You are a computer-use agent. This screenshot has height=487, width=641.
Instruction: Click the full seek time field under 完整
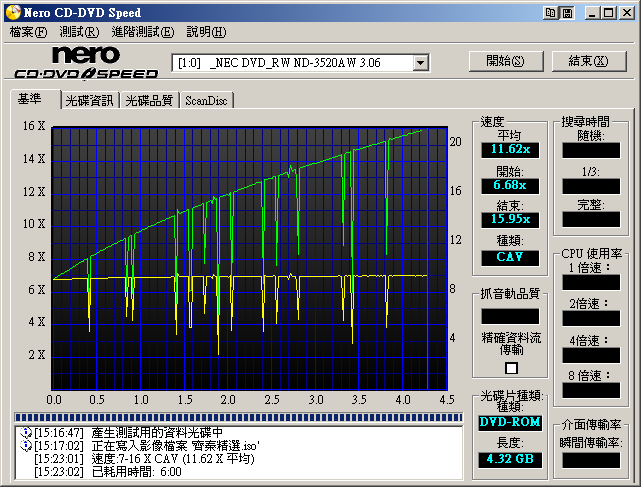coord(591,220)
